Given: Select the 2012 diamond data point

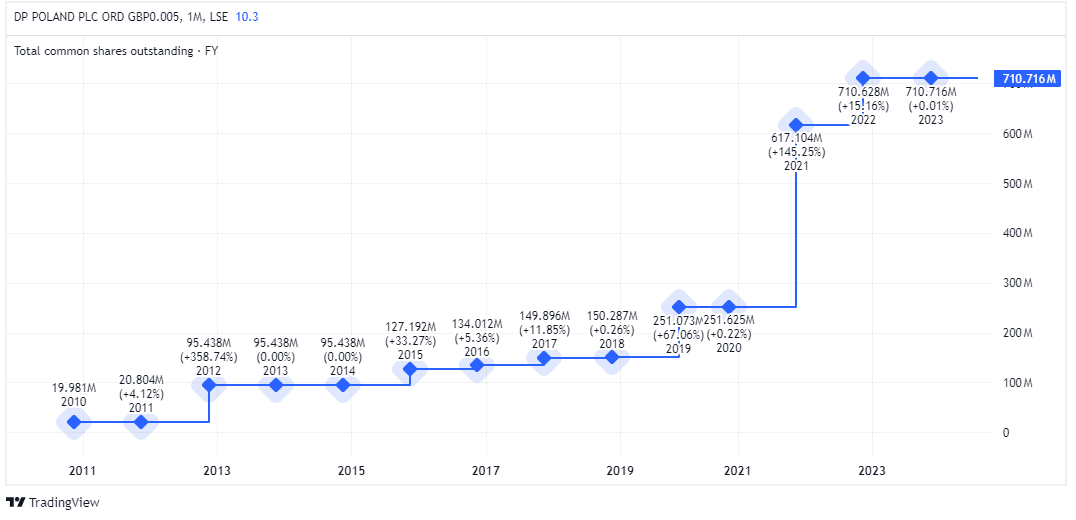Looking at the screenshot, I should coord(209,385).
